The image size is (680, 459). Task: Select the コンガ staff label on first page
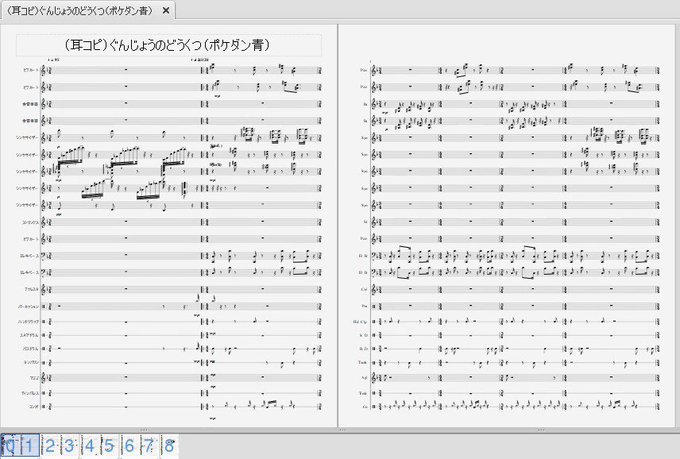pyautogui.click(x=34, y=407)
